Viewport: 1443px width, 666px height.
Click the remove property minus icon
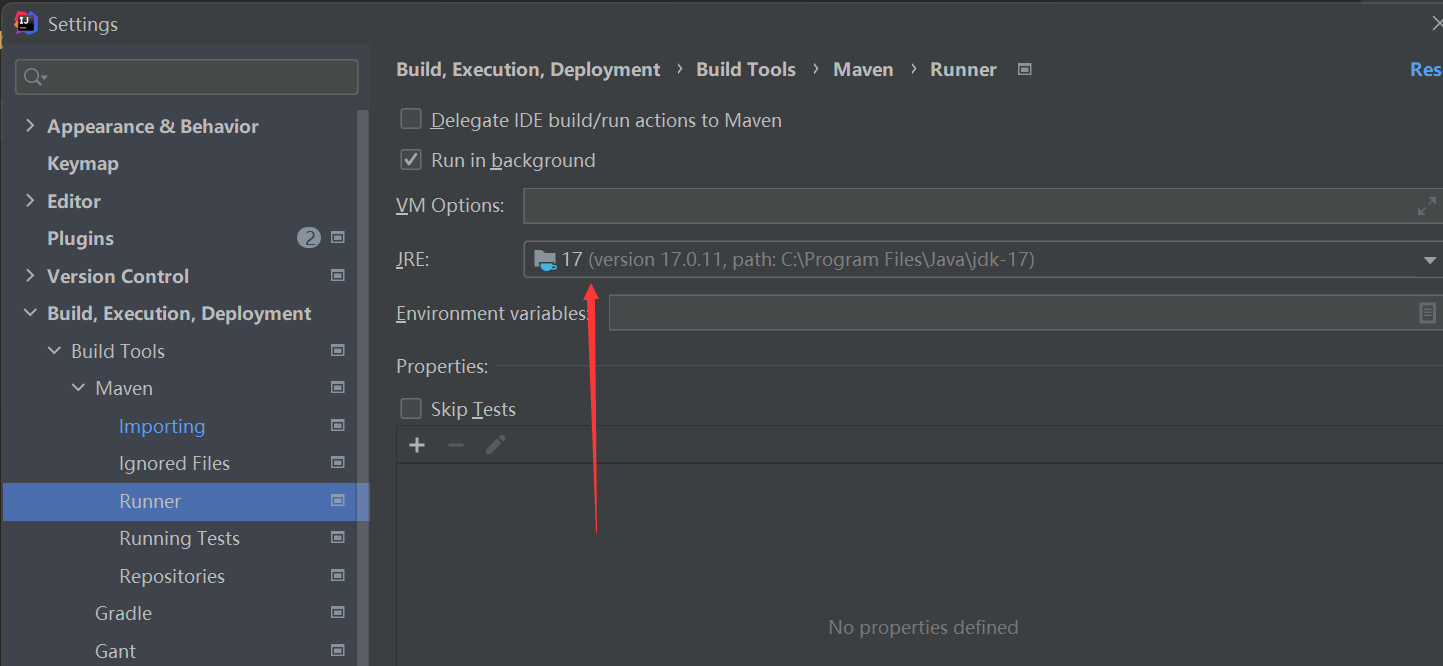tap(455, 444)
